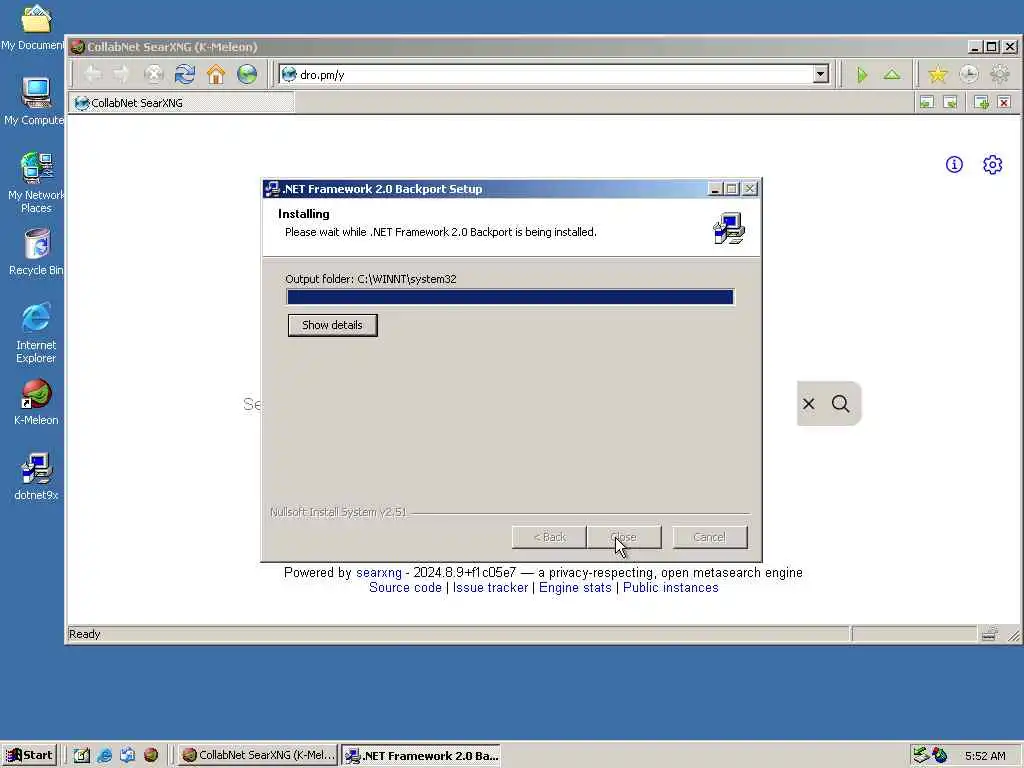Open the My Computer desktop icon
The image size is (1024, 768).
tap(36, 101)
